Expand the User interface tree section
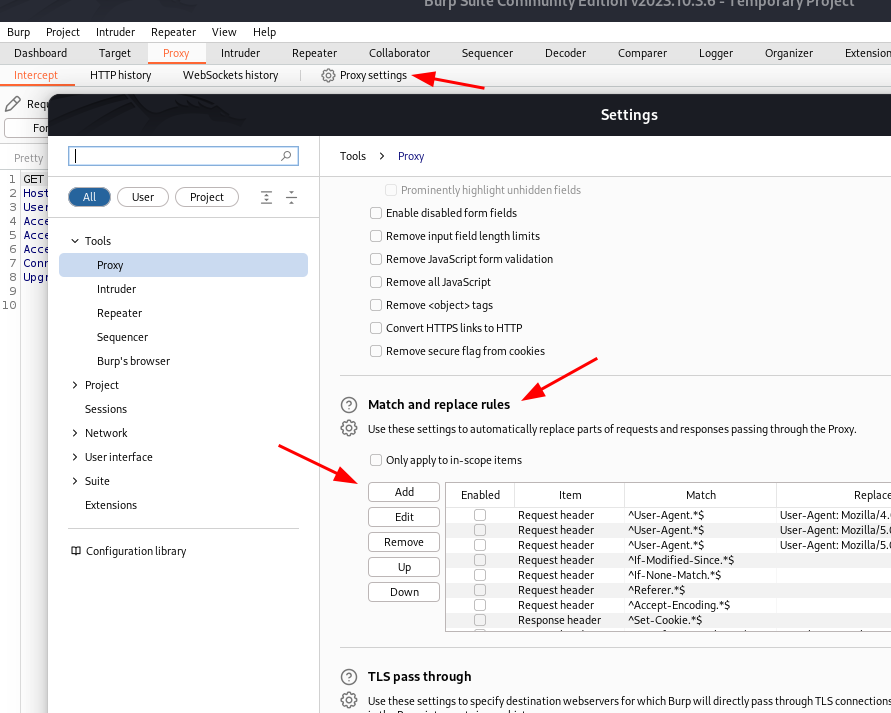Screen dimensions: 891x713 [75, 457]
